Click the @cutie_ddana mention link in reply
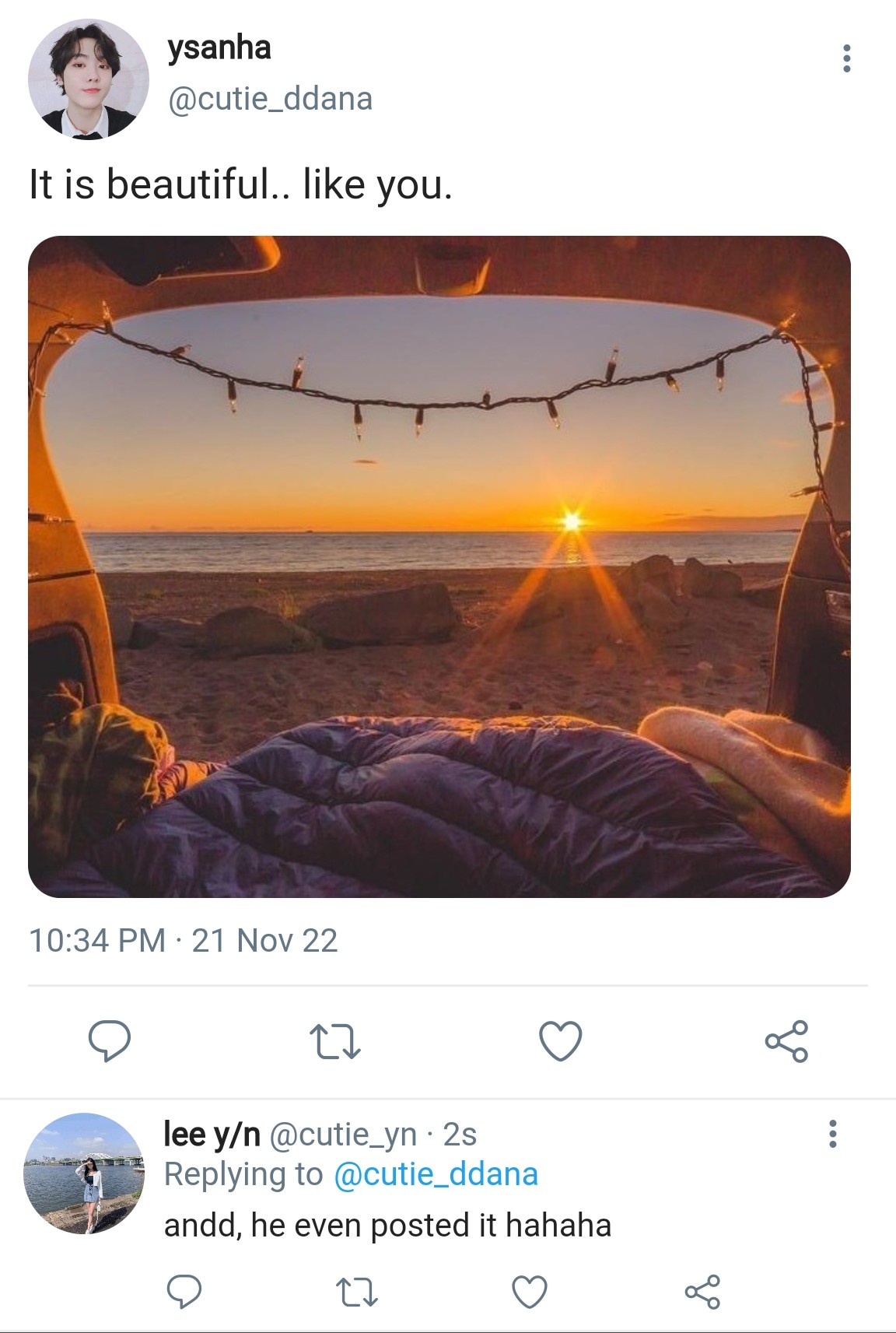This screenshot has width=896, height=1333. pyautogui.click(x=436, y=1174)
